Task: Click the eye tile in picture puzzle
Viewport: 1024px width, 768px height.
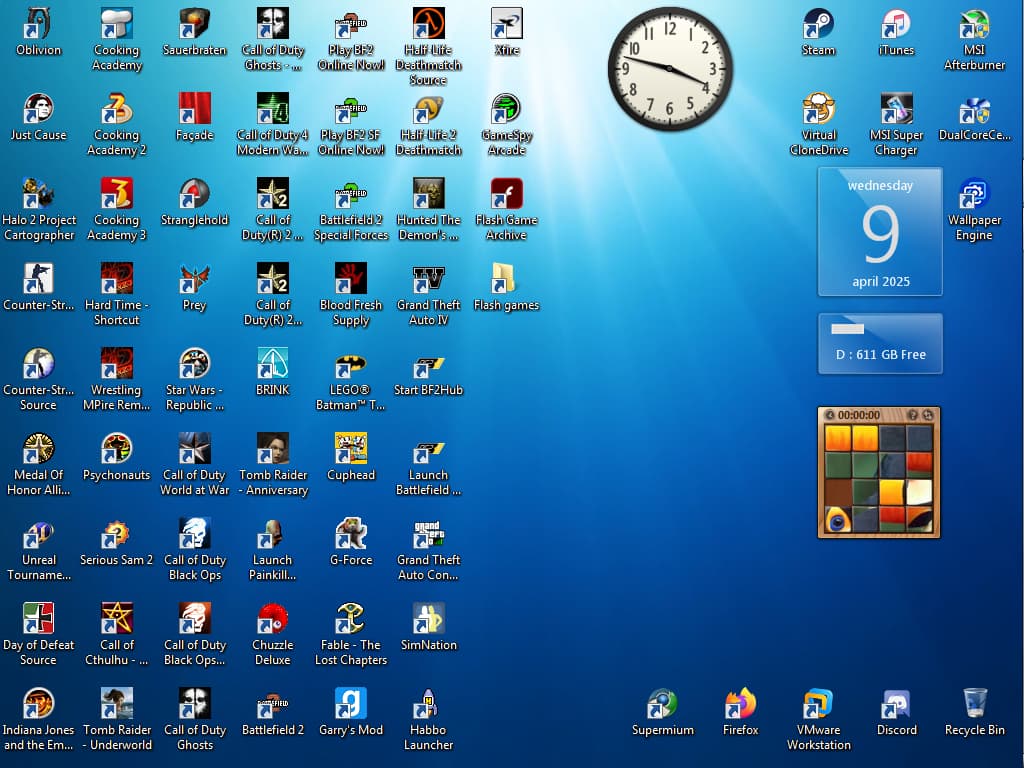Action: (838, 519)
